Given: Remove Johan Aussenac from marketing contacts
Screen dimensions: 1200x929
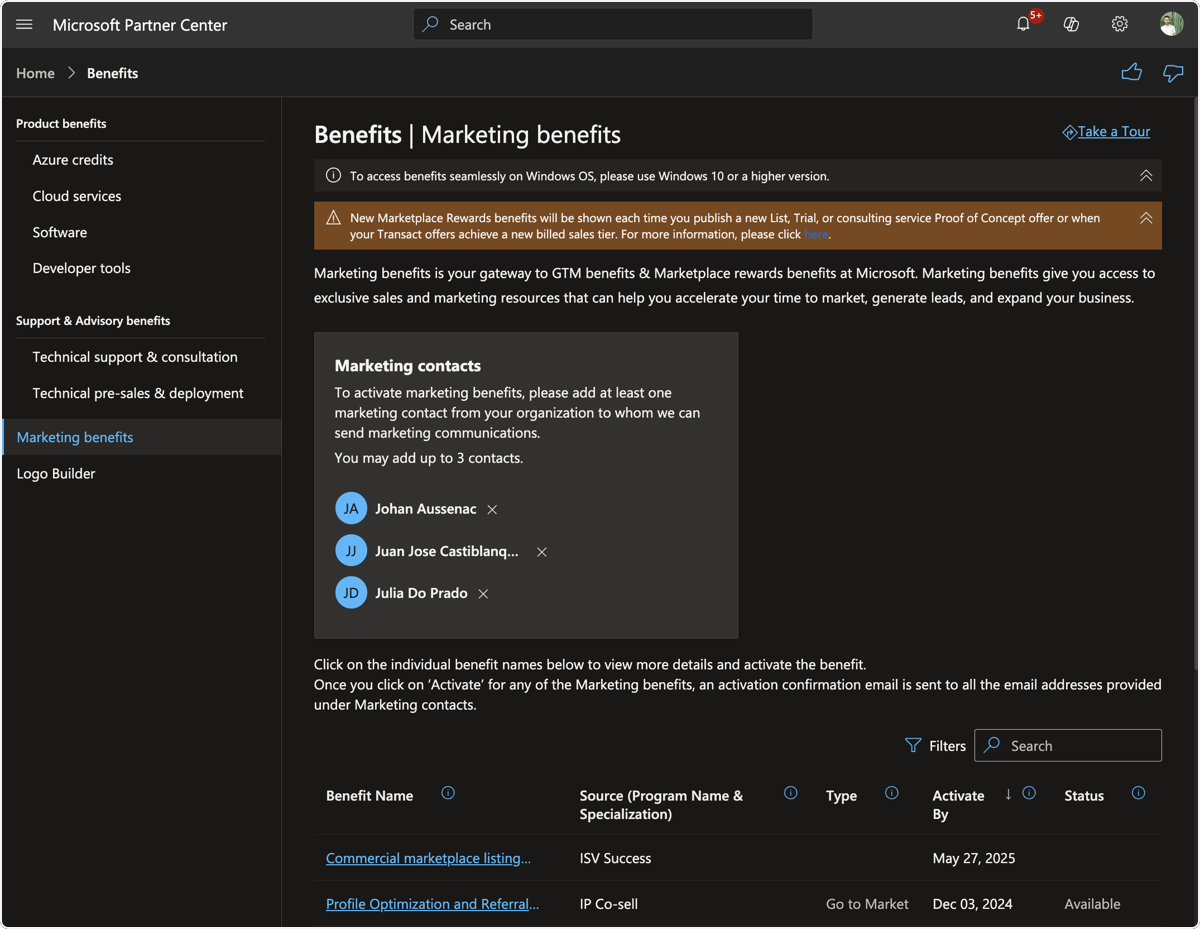Looking at the screenshot, I should tap(492, 509).
